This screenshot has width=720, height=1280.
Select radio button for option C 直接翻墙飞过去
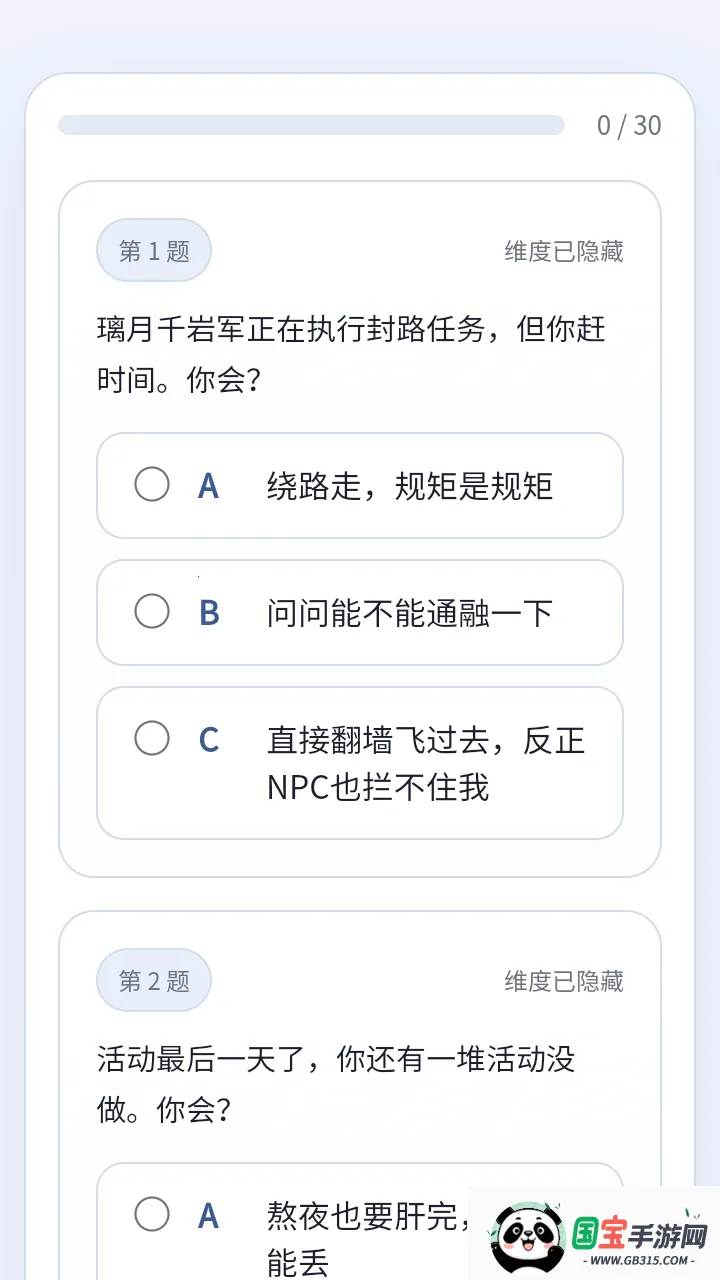click(x=152, y=739)
